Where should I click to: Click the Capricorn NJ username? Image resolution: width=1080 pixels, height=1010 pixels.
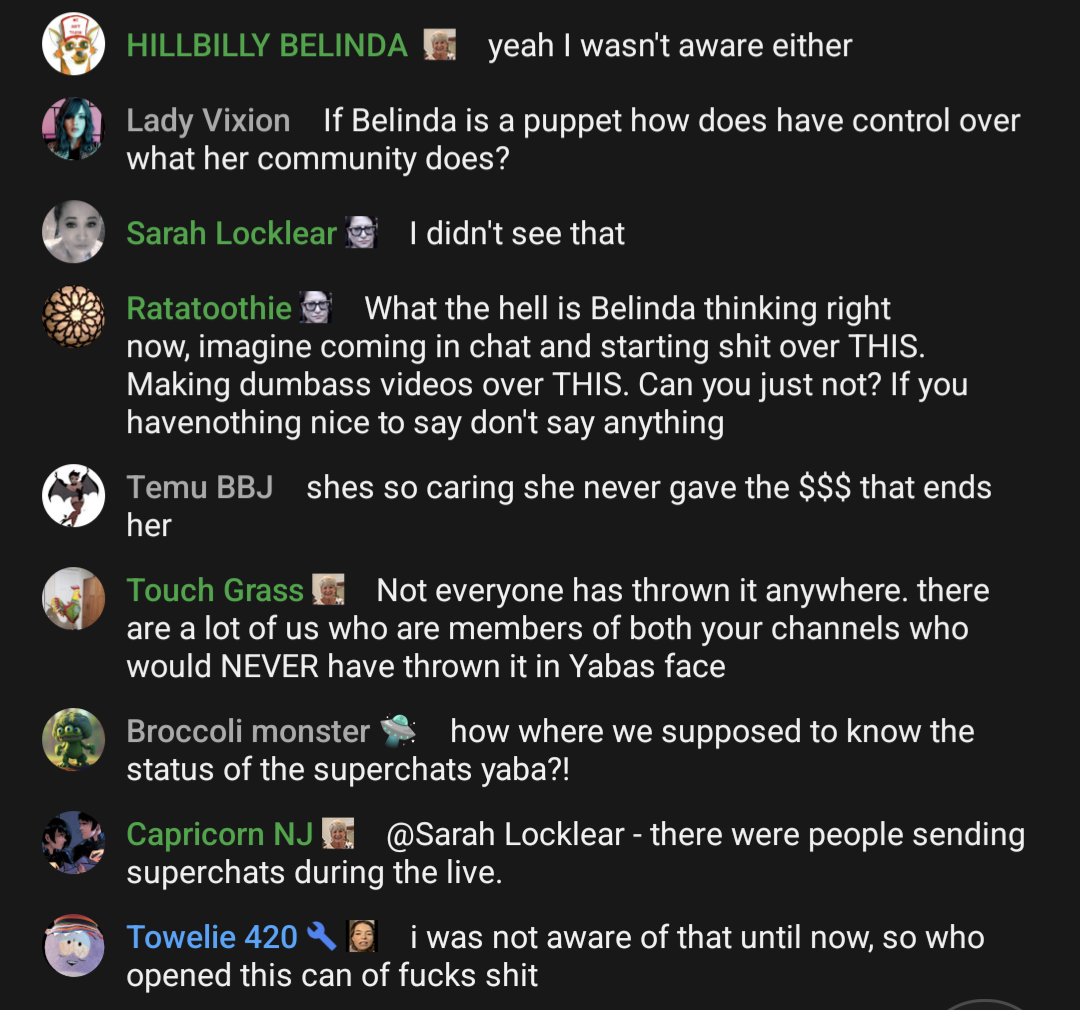(x=220, y=834)
